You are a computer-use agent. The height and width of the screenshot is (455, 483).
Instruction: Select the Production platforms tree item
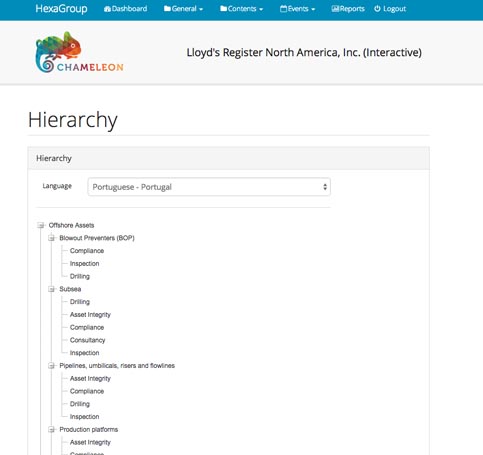point(89,430)
